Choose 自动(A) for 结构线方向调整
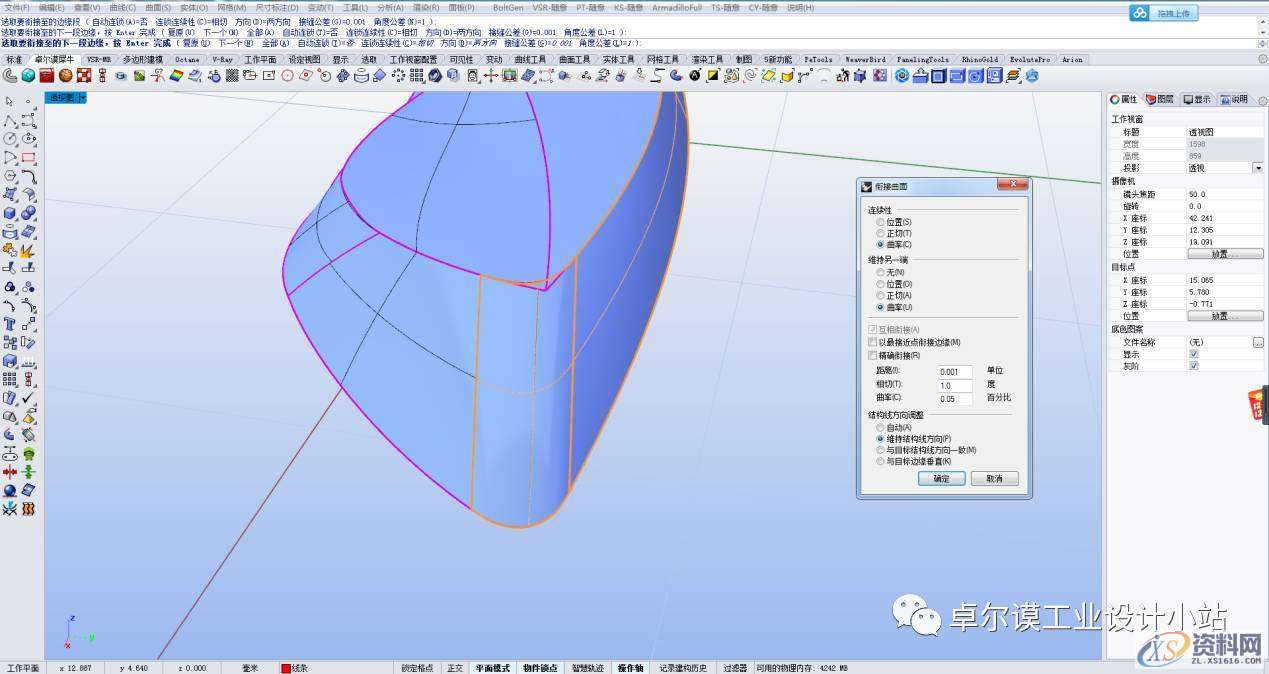The image size is (1269, 674). (x=880, y=428)
